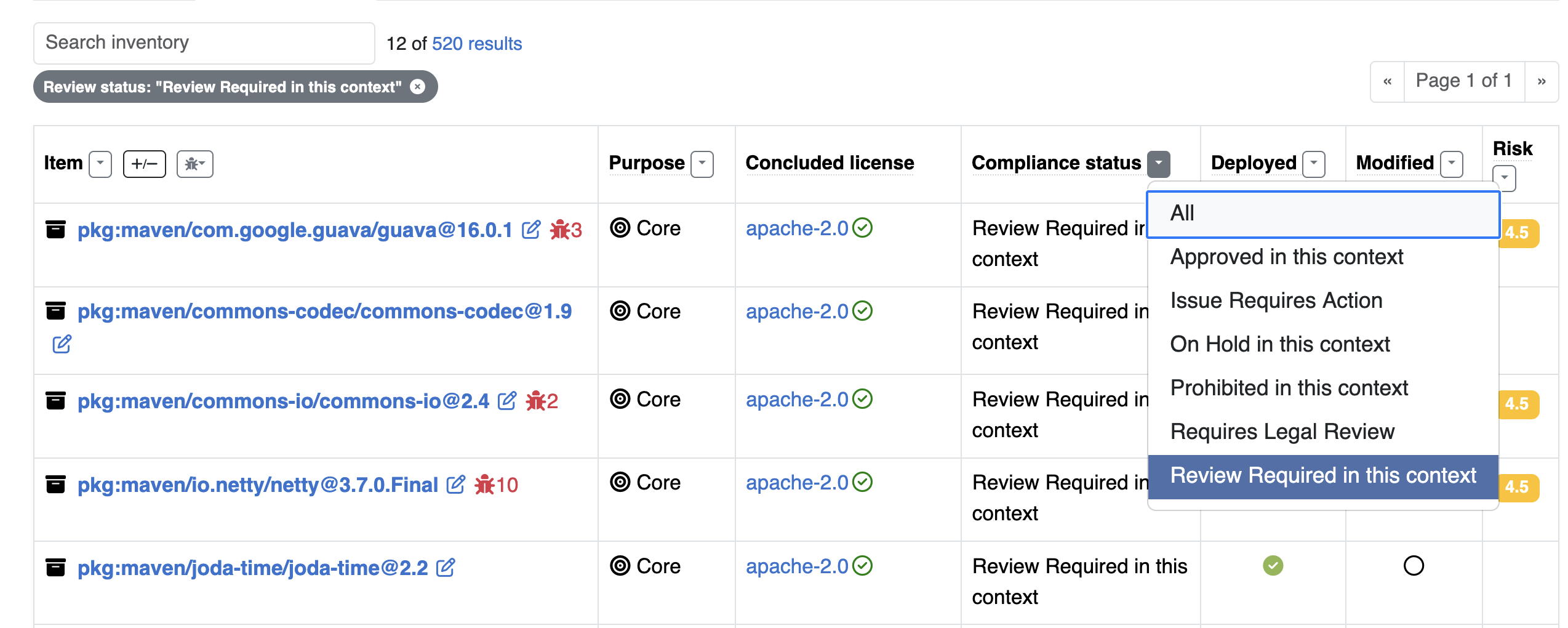The height and width of the screenshot is (628, 1568).
Task: Open the 520 results link
Action: click(477, 44)
